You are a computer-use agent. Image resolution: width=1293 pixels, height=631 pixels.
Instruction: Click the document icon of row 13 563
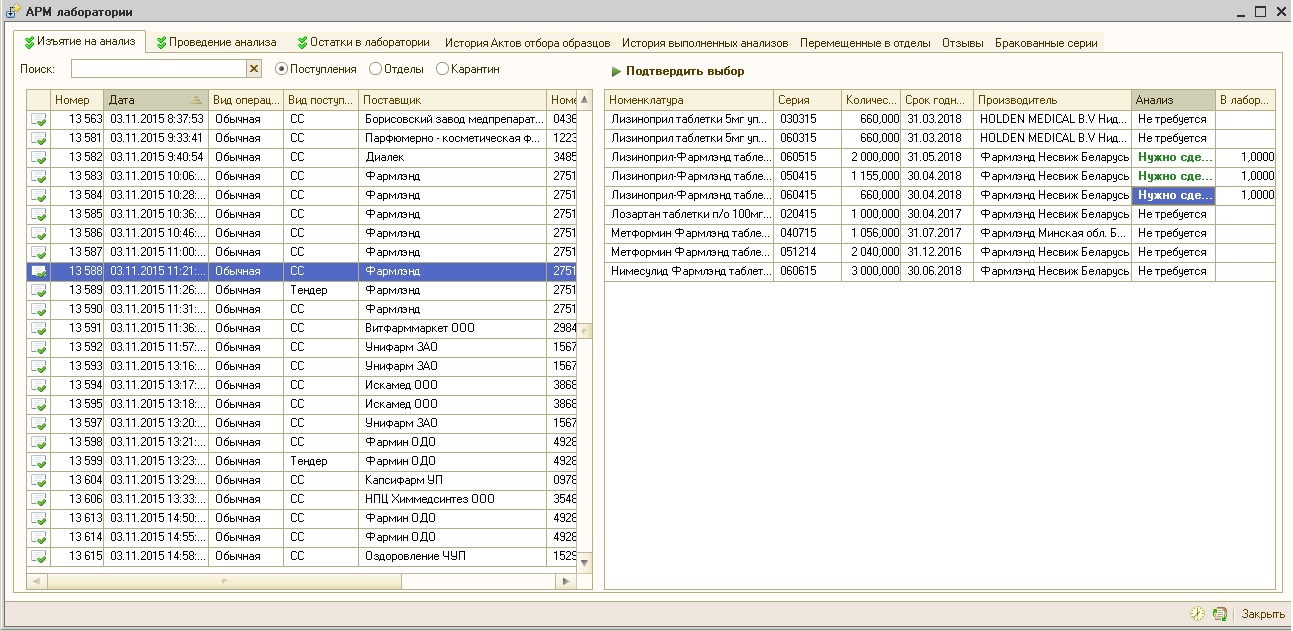39,119
